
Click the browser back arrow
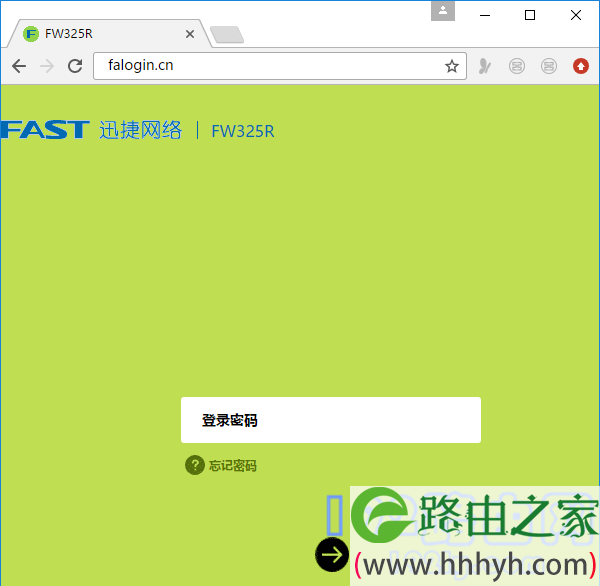click(x=19, y=66)
